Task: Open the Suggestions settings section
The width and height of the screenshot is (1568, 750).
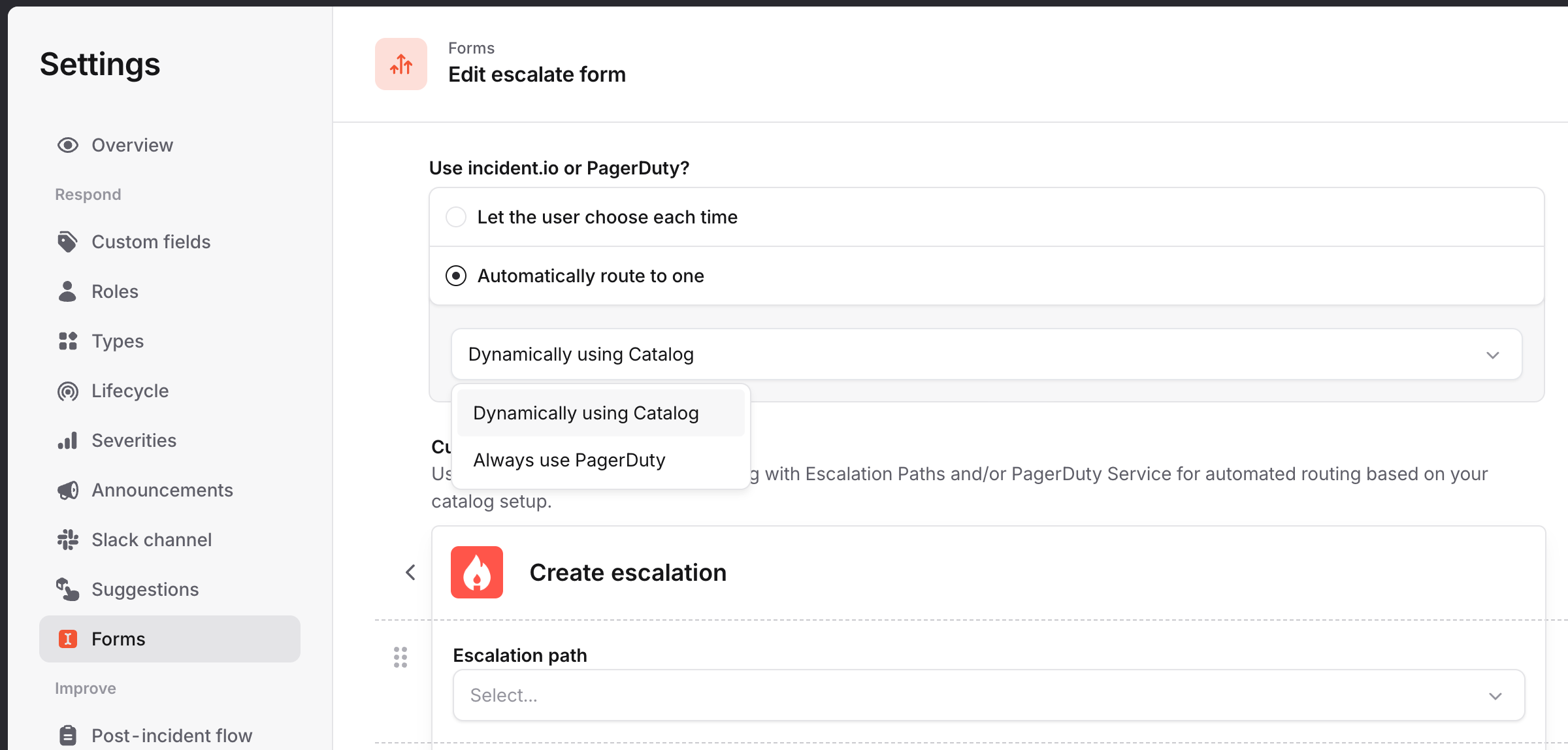Action: coord(145,589)
